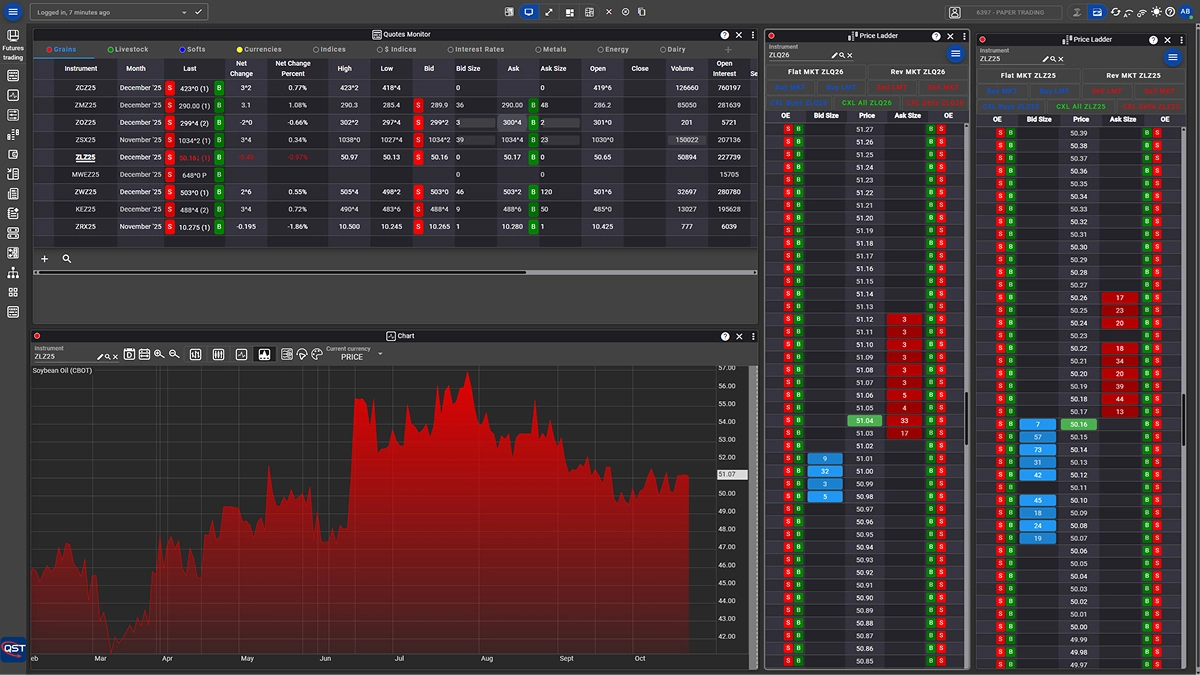Image resolution: width=1200 pixels, height=675 pixels.
Task: Open the application help icon in top bar
Action: click(x=1171, y=12)
